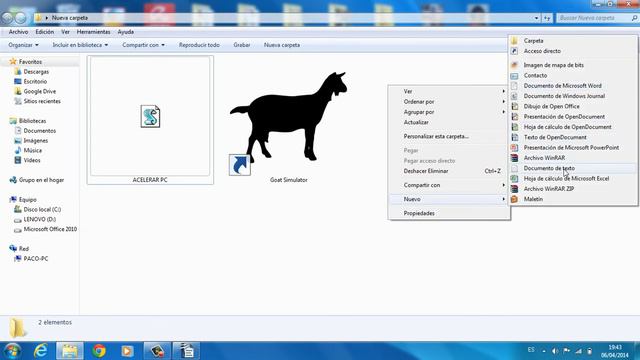Open the Windows Start button
640x360 pixels.
click(12, 351)
